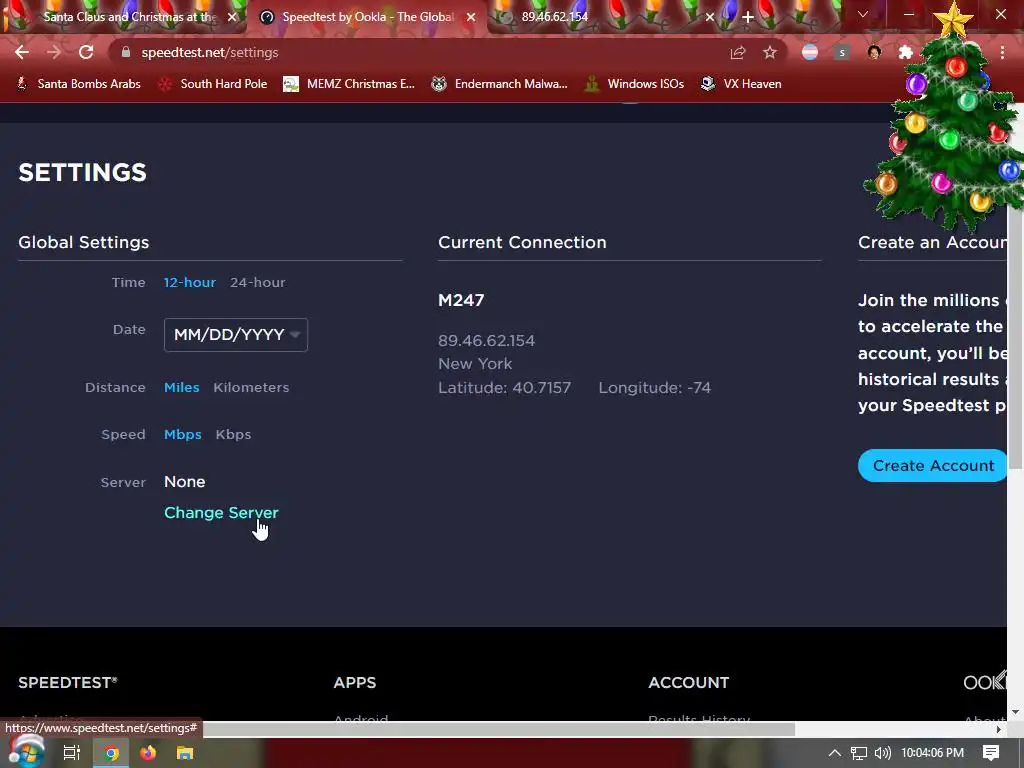Screen dimensions: 1024x768
Task: Open Windows ISOs bookmark
Action: (634, 84)
